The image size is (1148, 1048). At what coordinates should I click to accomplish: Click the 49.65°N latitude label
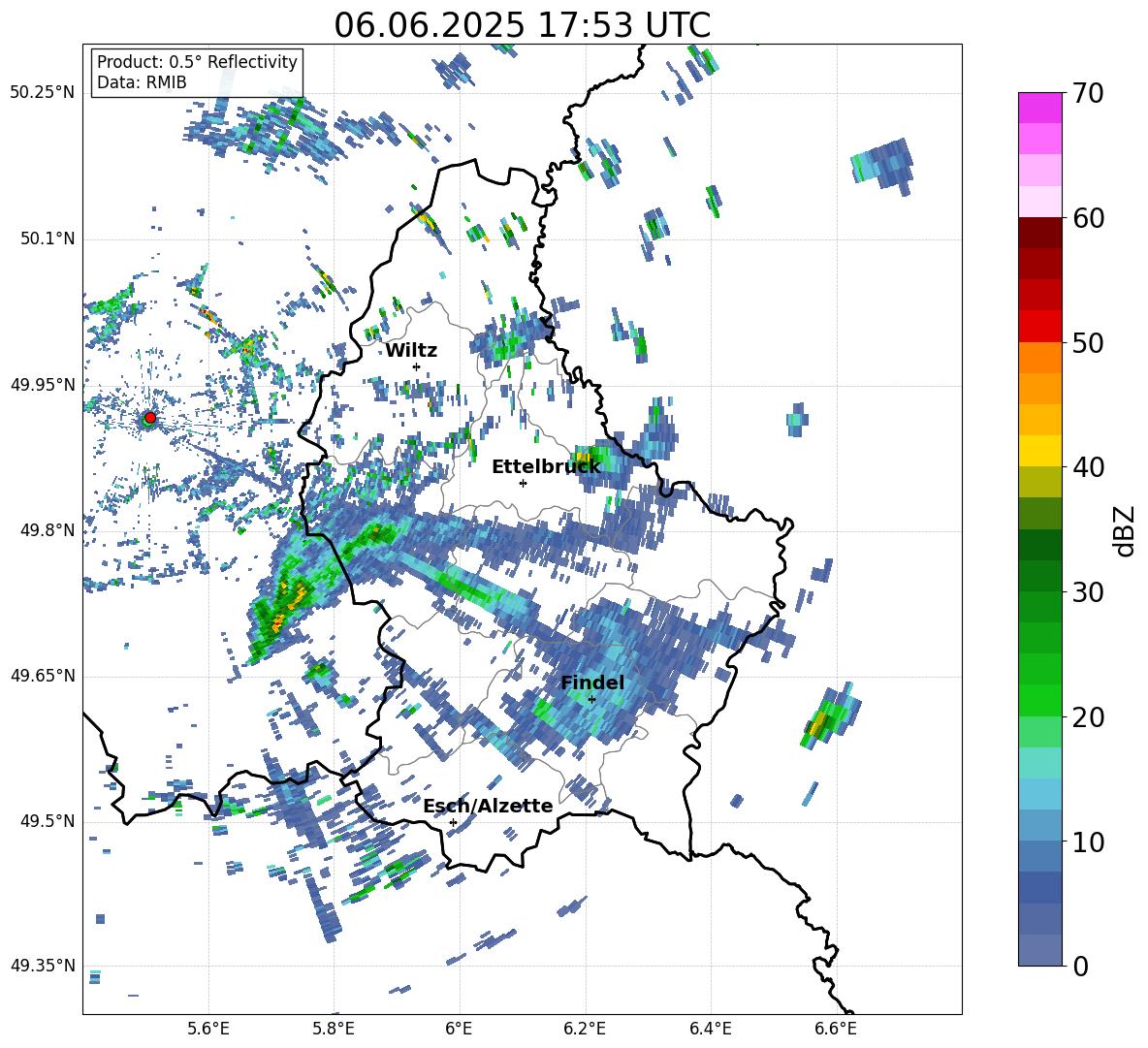[43, 676]
